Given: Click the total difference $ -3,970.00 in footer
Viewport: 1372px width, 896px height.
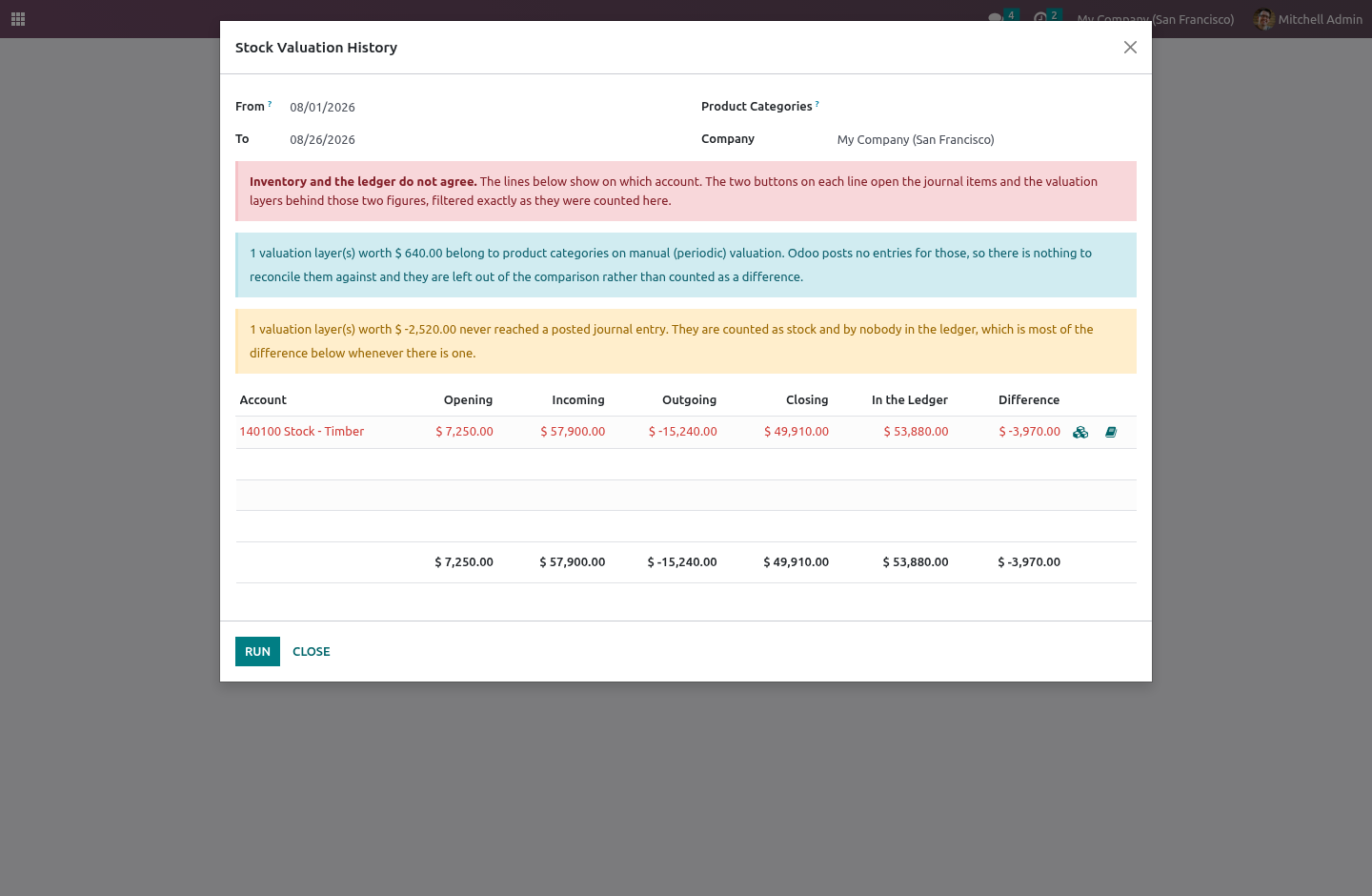Looking at the screenshot, I should coord(1029,562).
